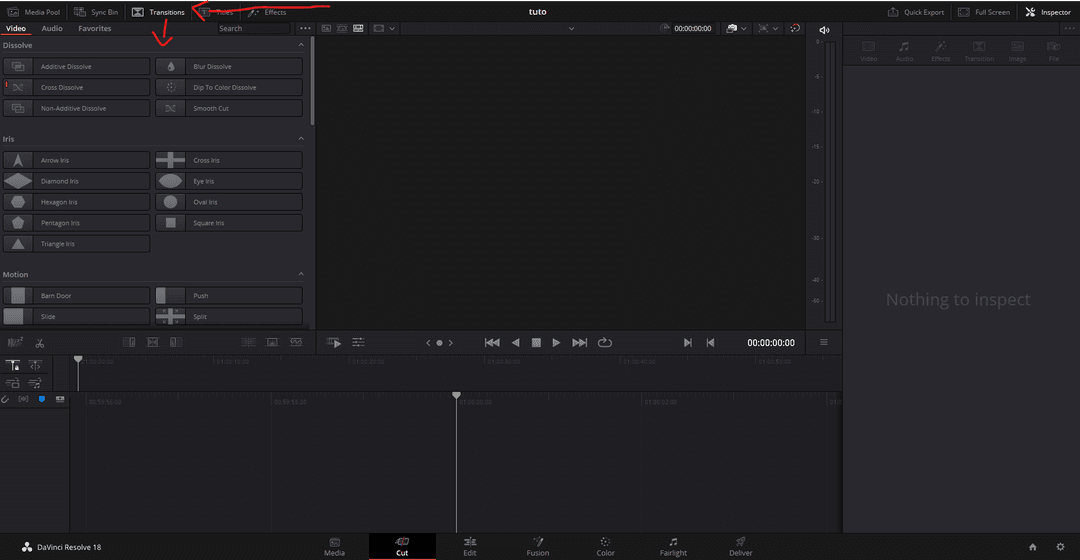Switch to the Edit page
1080x560 pixels.
(x=470, y=546)
